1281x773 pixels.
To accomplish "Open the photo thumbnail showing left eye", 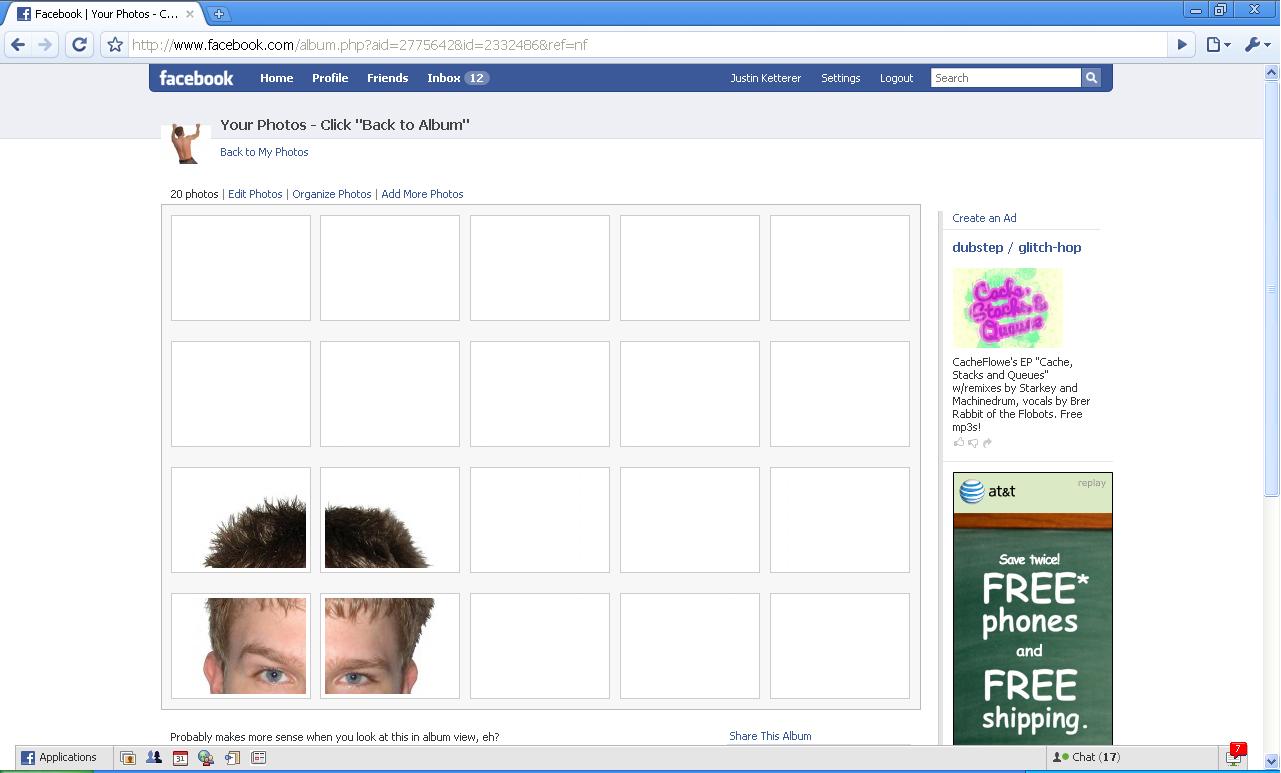I will (x=241, y=646).
